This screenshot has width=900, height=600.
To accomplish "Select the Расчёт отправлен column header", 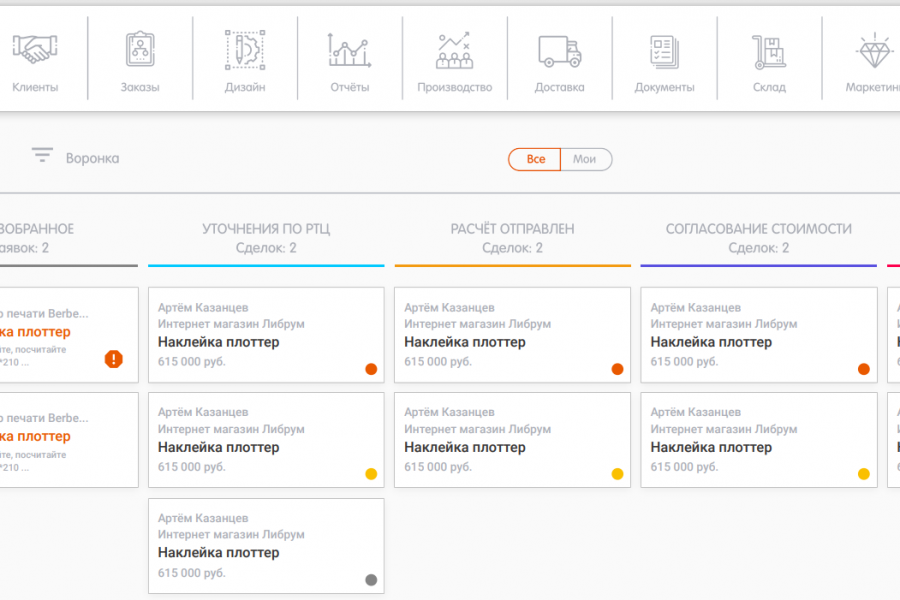I will pos(512,229).
